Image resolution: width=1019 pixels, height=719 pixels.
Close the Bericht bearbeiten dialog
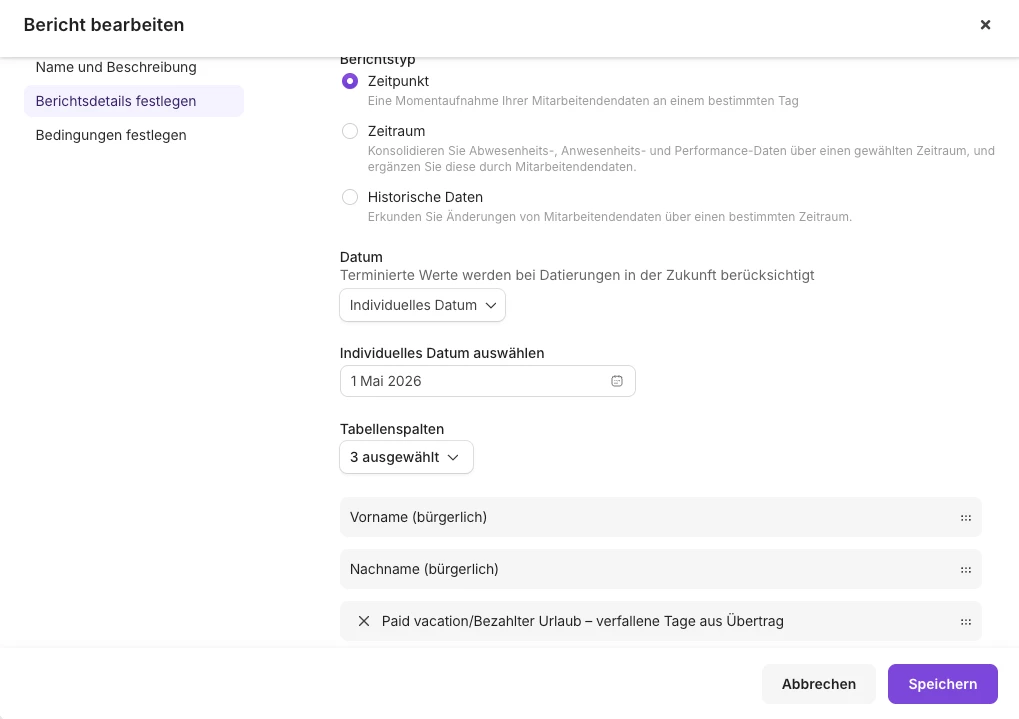point(985,25)
